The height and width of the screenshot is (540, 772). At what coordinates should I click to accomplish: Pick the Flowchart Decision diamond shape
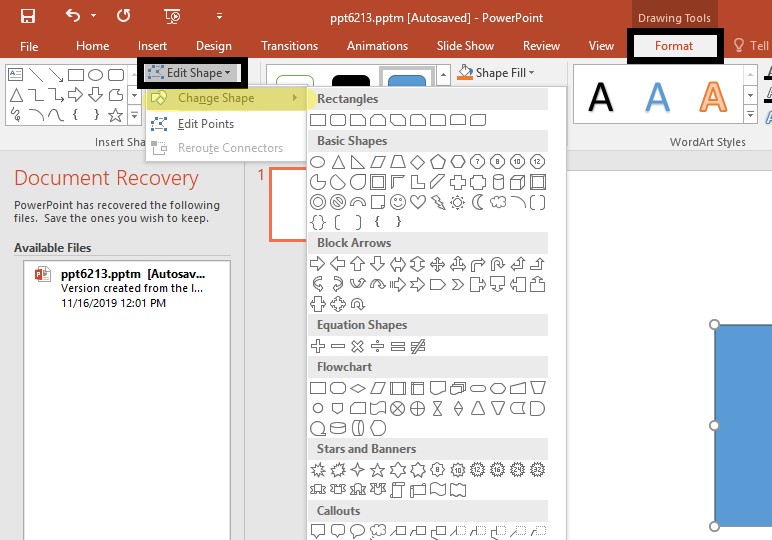(357, 388)
